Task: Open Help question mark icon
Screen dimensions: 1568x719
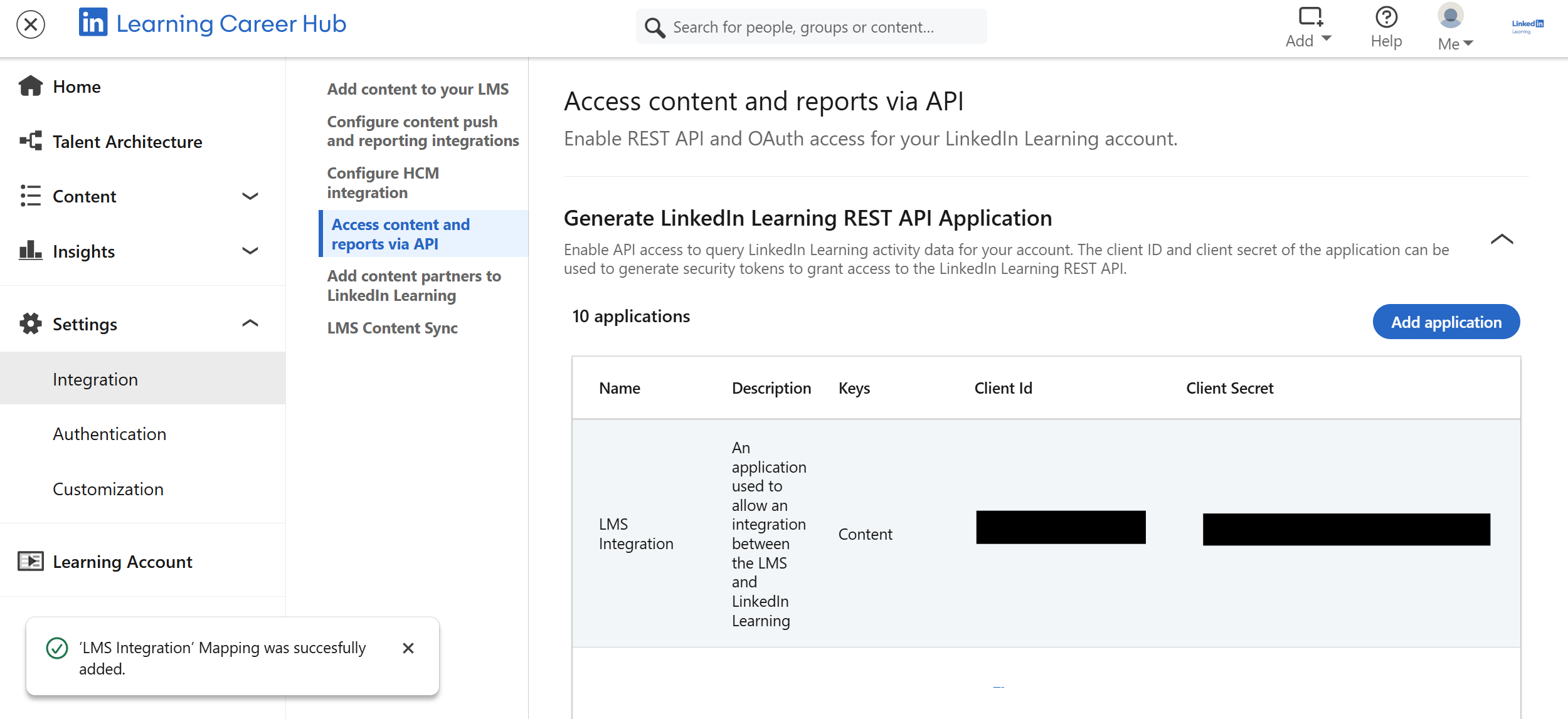Action: [1386, 17]
